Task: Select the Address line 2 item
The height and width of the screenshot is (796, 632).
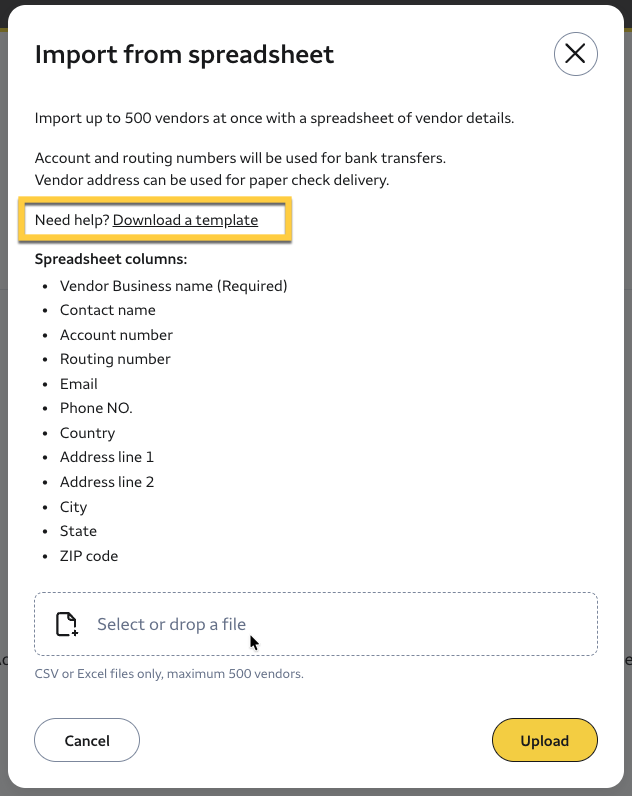Action: (x=107, y=482)
